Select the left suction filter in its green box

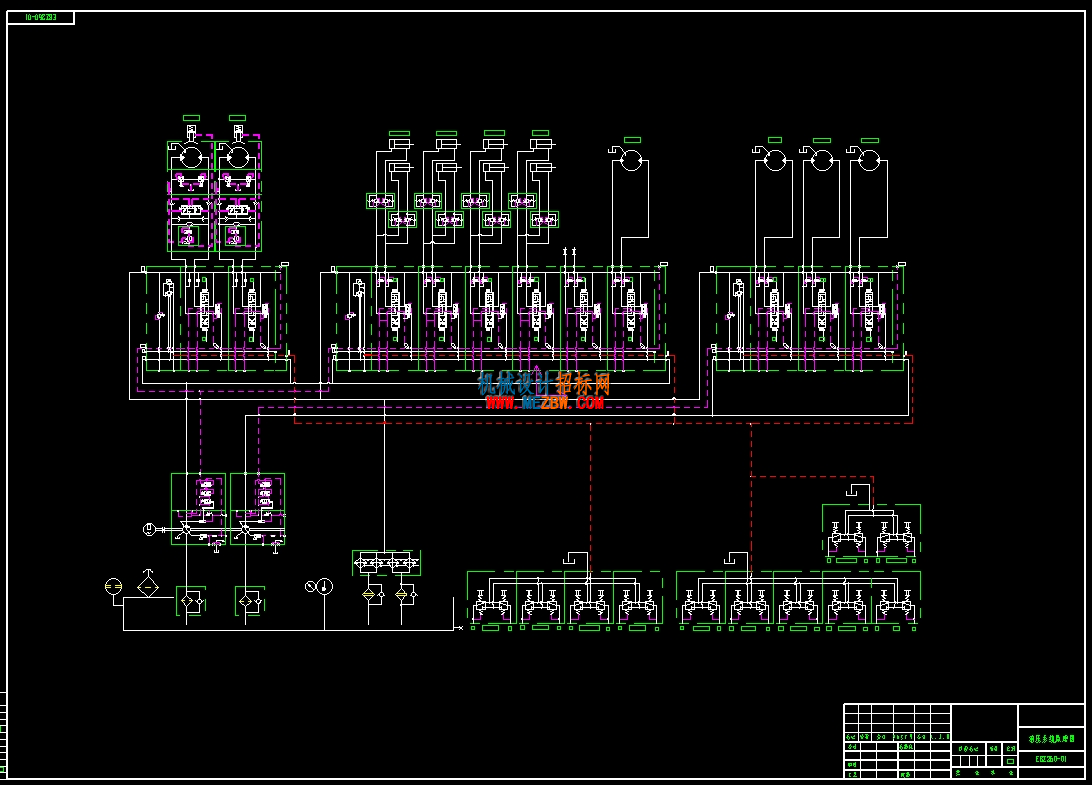(190, 600)
